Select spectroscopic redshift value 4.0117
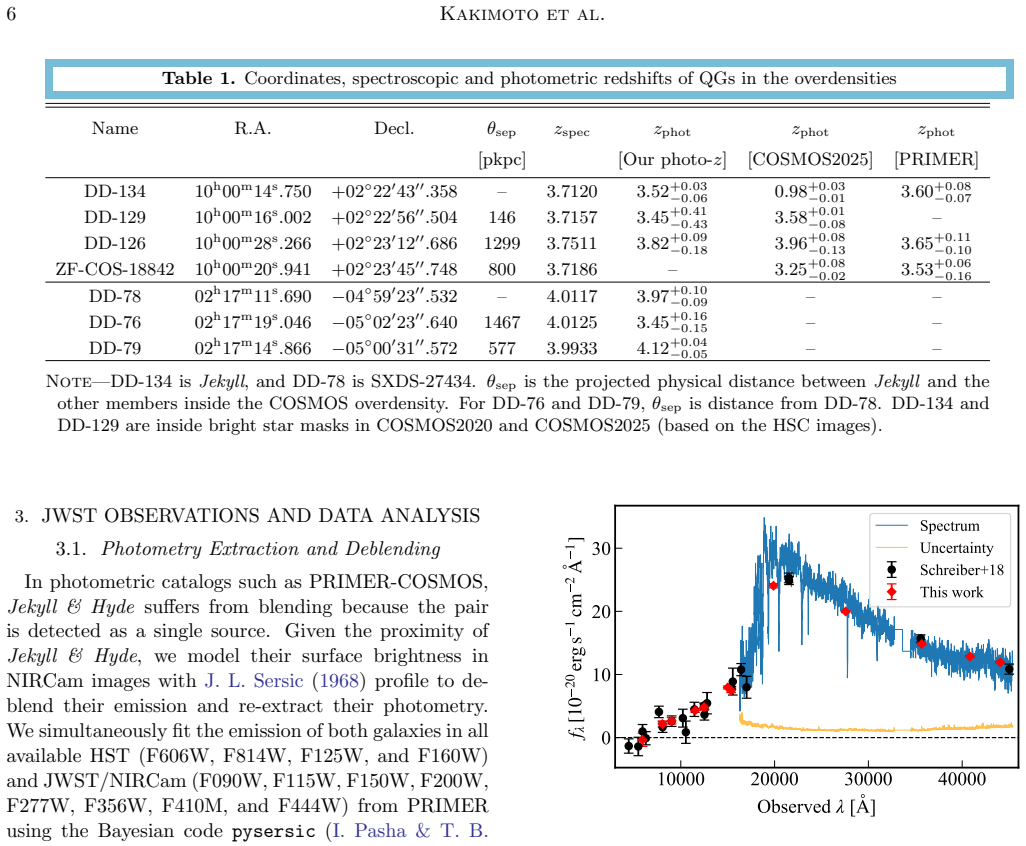This screenshot has height=846, width=1026. click(572, 296)
